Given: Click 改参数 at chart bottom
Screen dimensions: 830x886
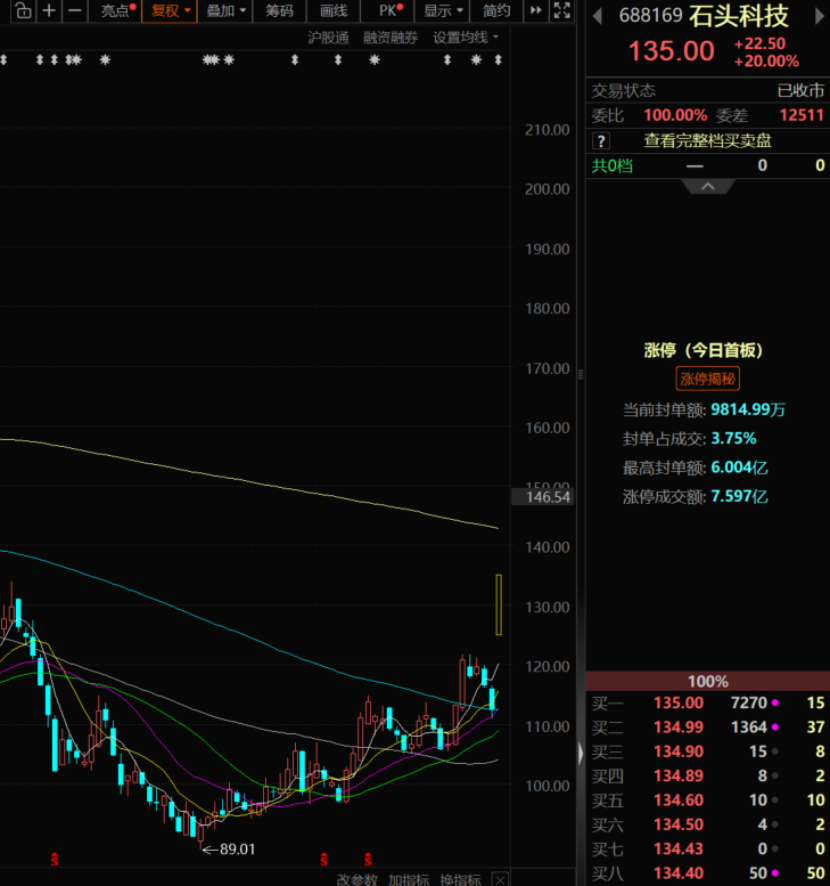Looking at the screenshot, I should (357, 879).
